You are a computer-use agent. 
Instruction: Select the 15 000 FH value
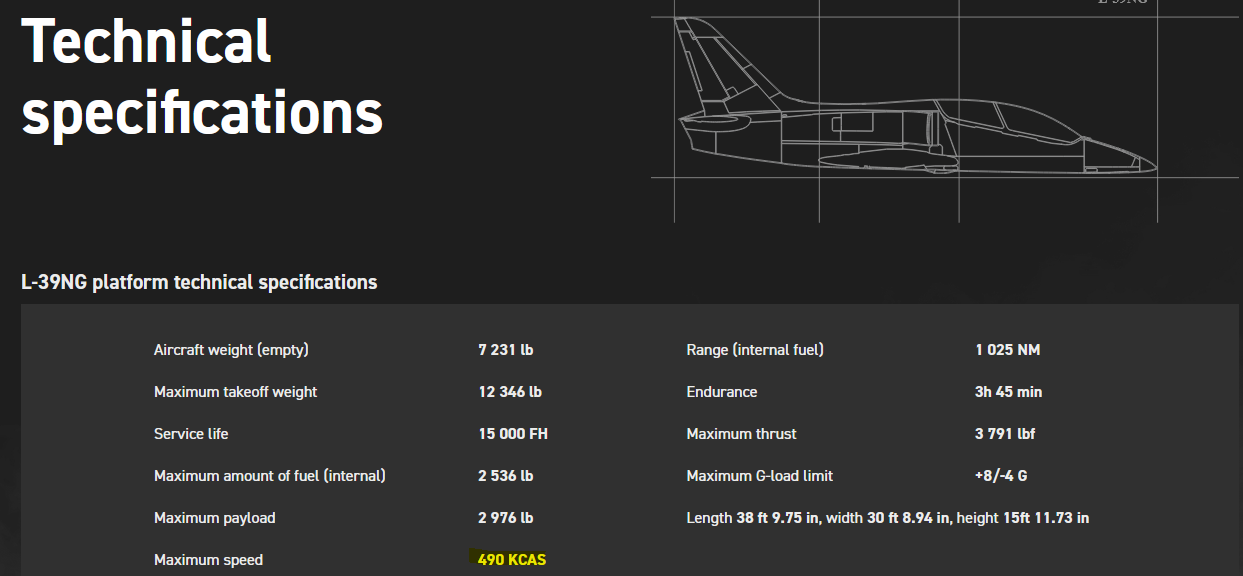[x=513, y=434]
